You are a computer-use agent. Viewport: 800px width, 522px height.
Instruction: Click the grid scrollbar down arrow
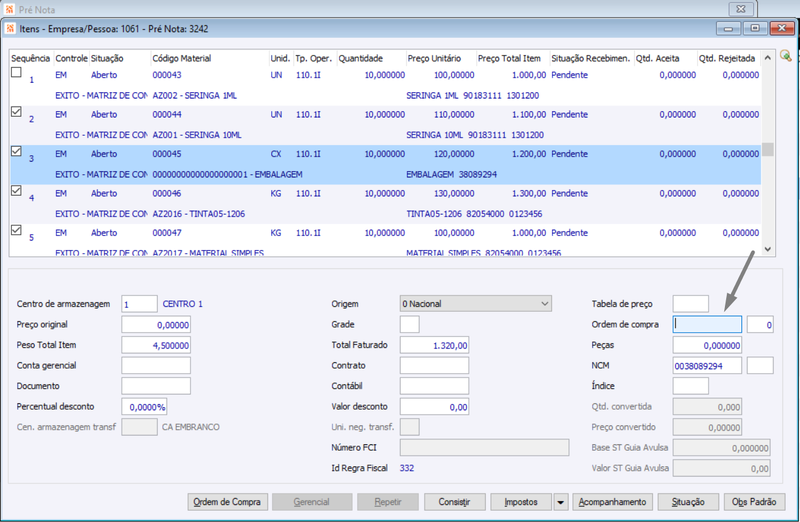pos(767,249)
